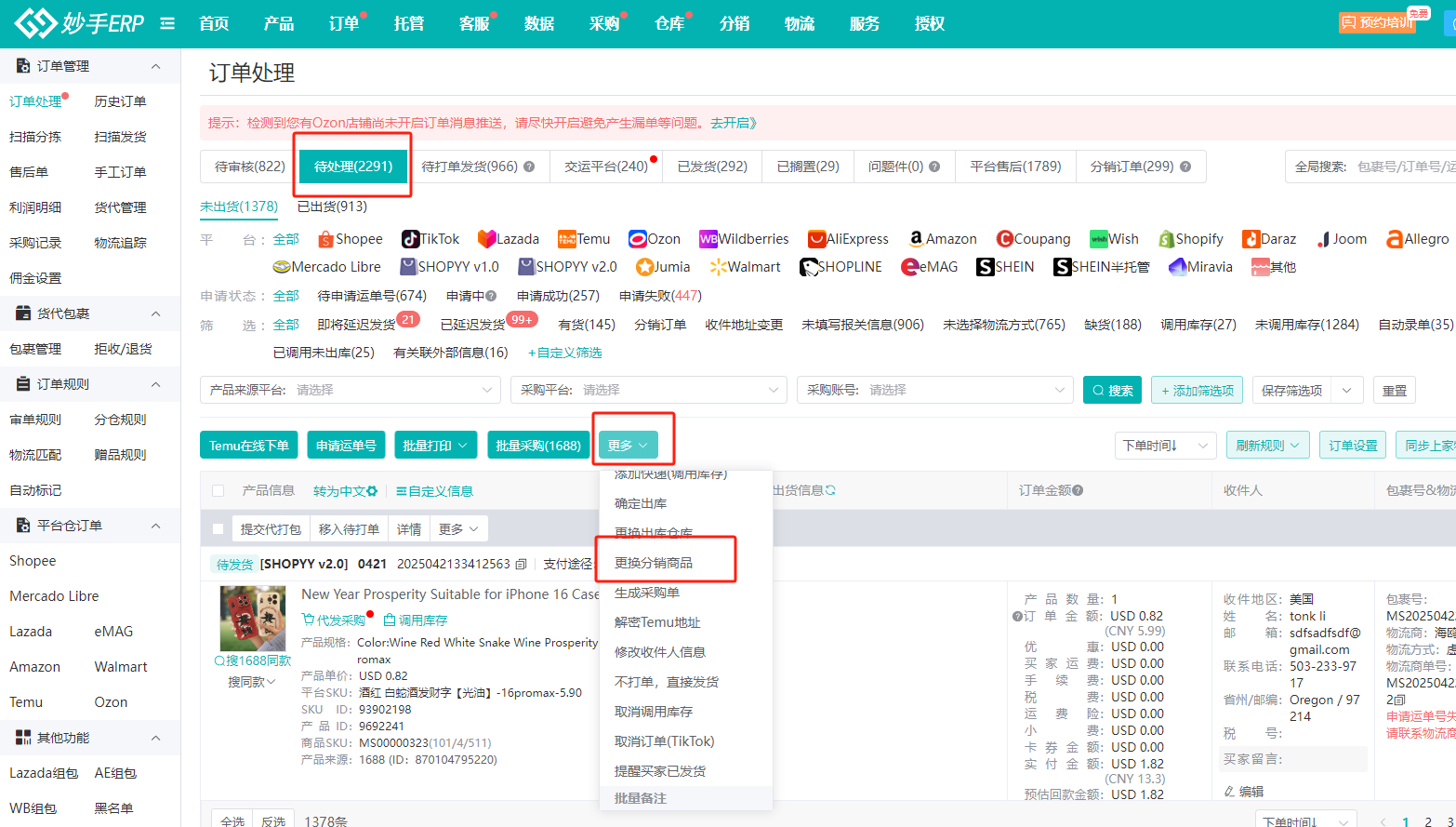This screenshot has height=827, width=1456.
Task: Open 采购账号 select dropdown
Action: [935, 390]
